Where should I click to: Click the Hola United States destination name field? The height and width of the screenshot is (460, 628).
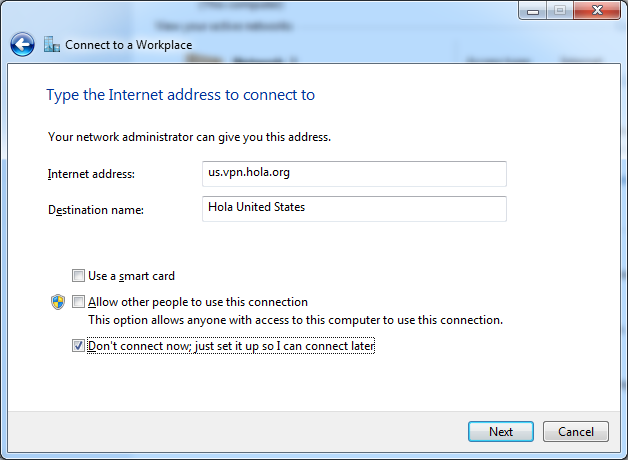coord(354,209)
